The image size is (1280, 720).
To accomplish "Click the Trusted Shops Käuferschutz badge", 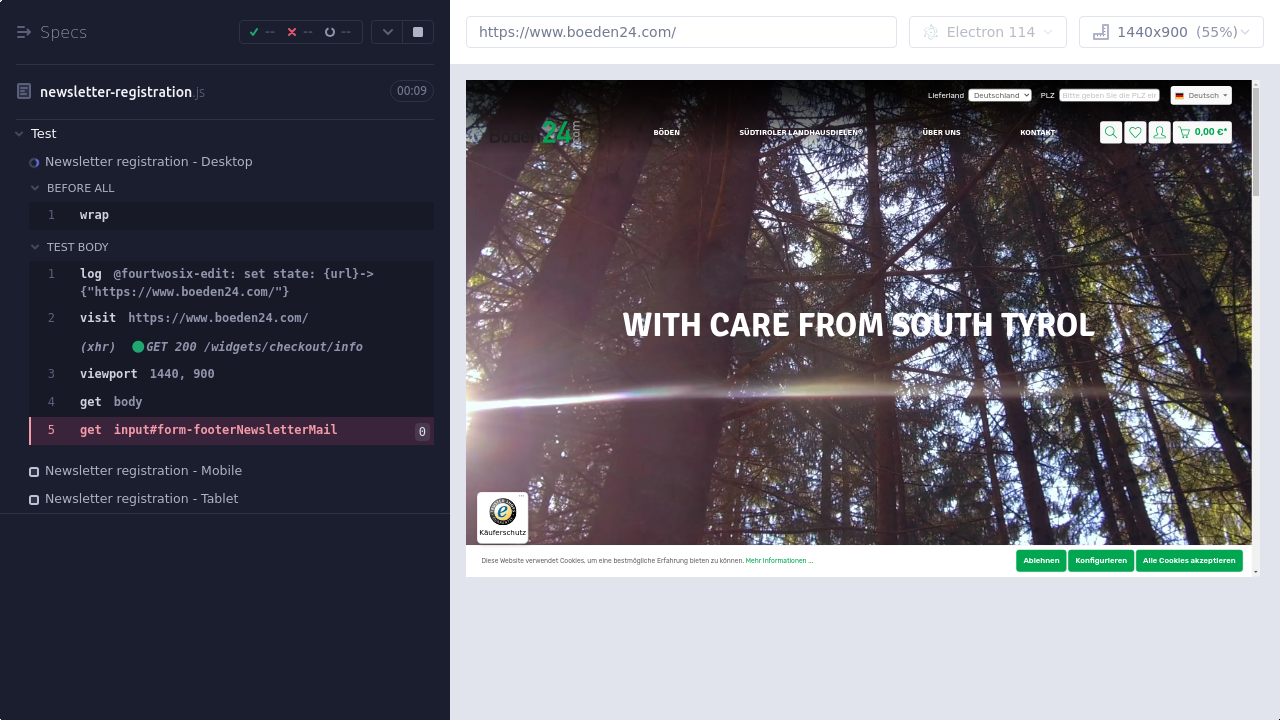I will tap(502, 517).
